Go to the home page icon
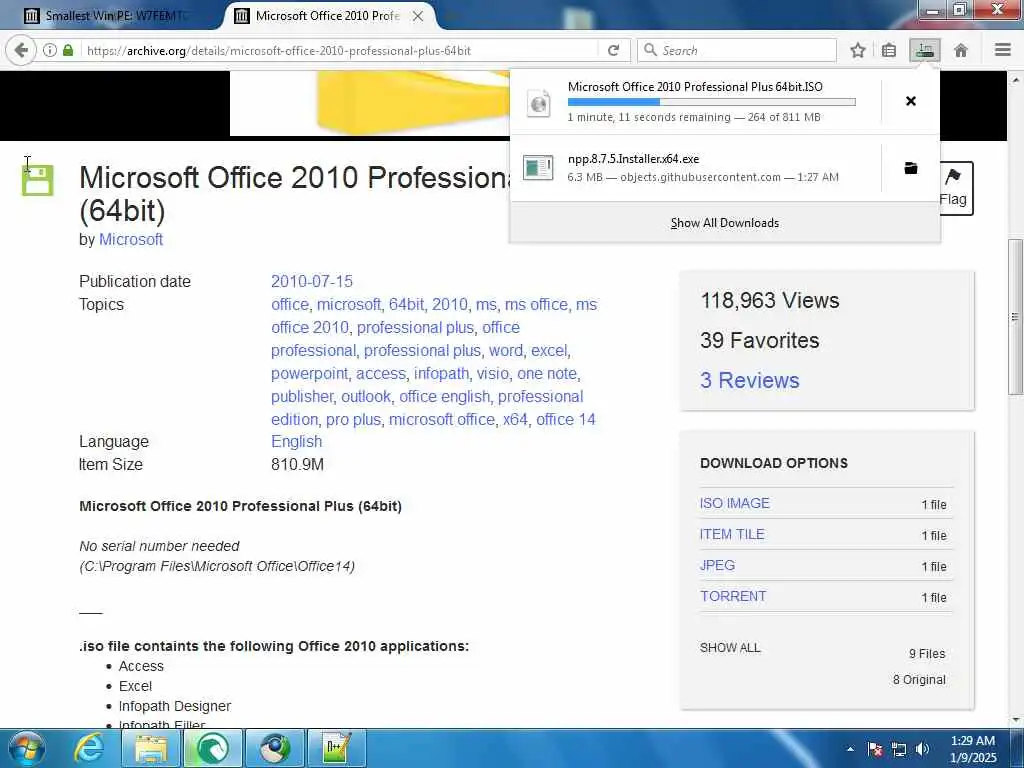Image resolution: width=1024 pixels, height=768 pixels. (x=961, y=50)
